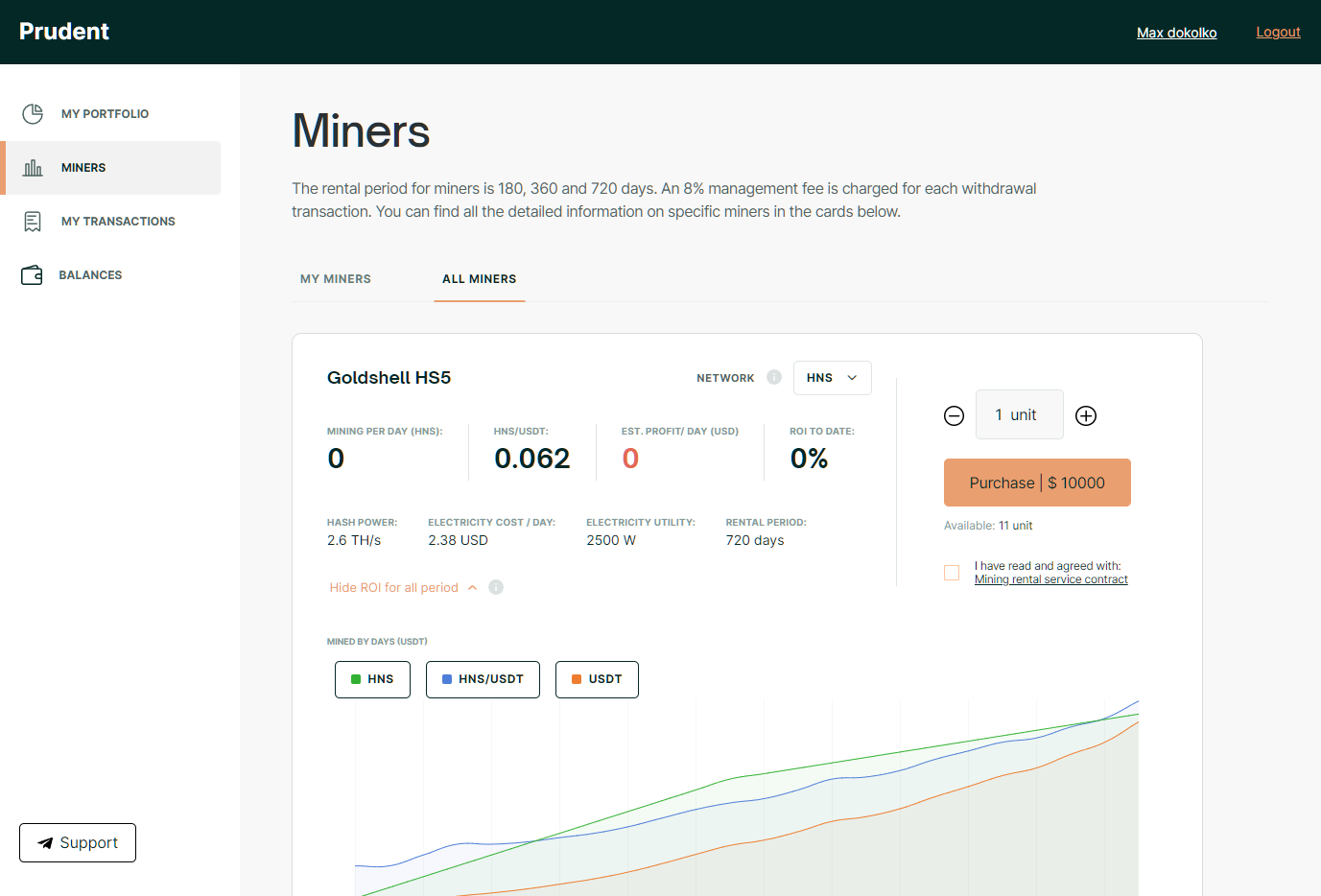Collapse ROI chart via Hide ROI link
The width and height of the screenshot is (1321, 896).
(x=403, y=588)
